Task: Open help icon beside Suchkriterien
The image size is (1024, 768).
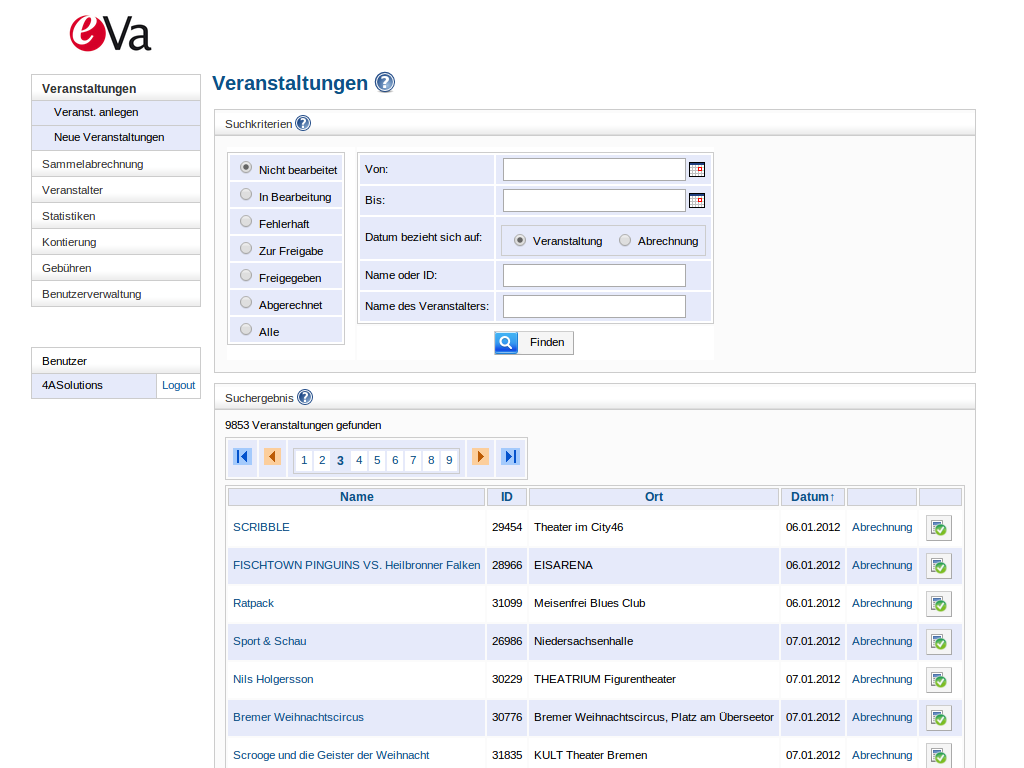Action: pyautogui.click(x=303, y=123)
